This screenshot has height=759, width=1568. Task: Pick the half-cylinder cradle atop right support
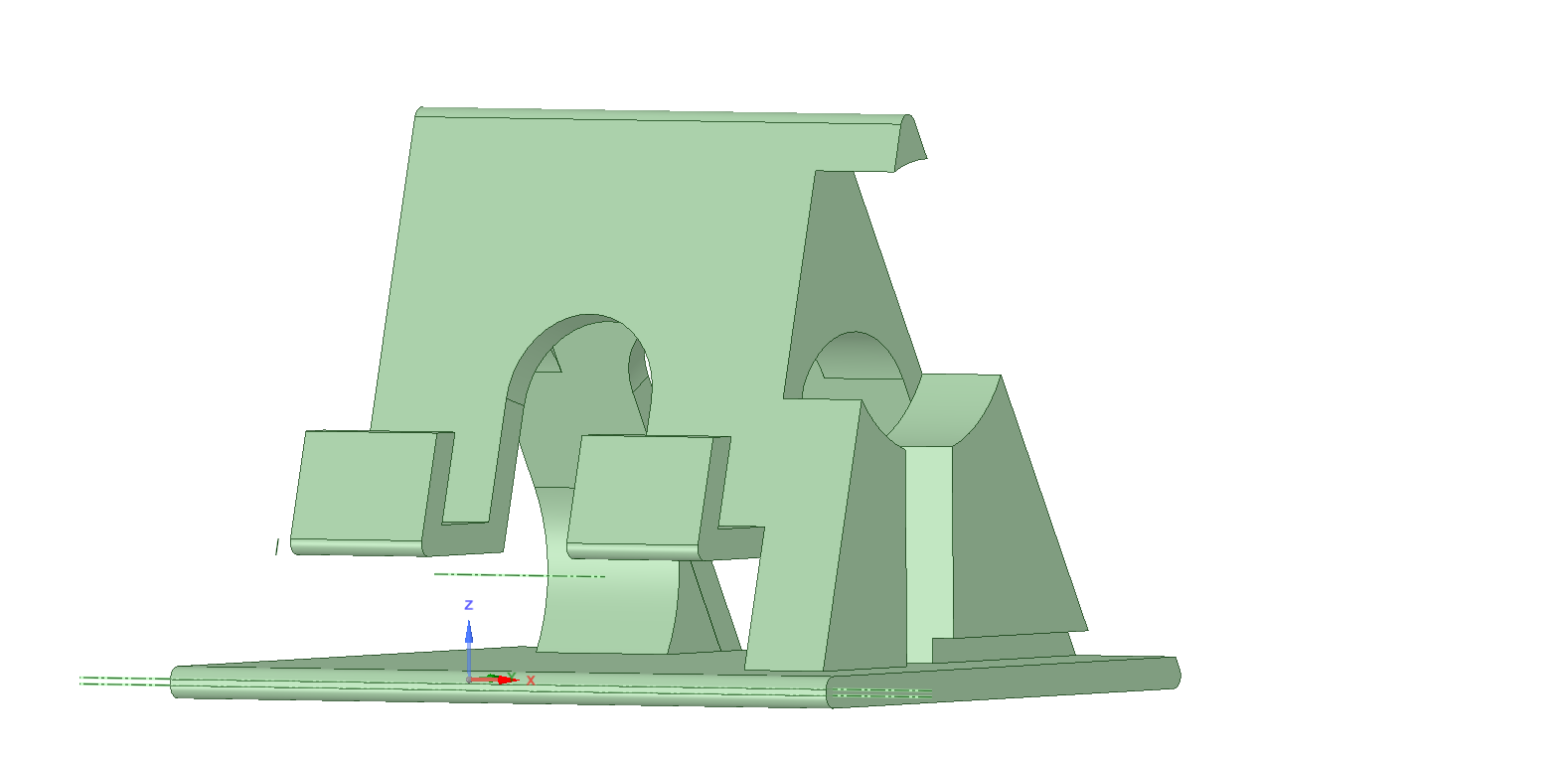coord(944,409)
